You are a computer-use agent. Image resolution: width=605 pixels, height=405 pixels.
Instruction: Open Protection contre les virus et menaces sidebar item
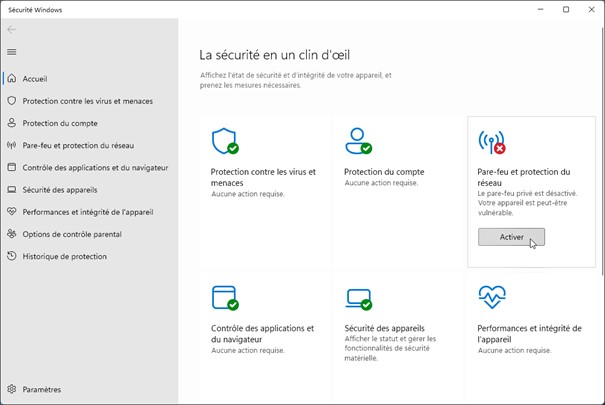click(x=87, y=101)
